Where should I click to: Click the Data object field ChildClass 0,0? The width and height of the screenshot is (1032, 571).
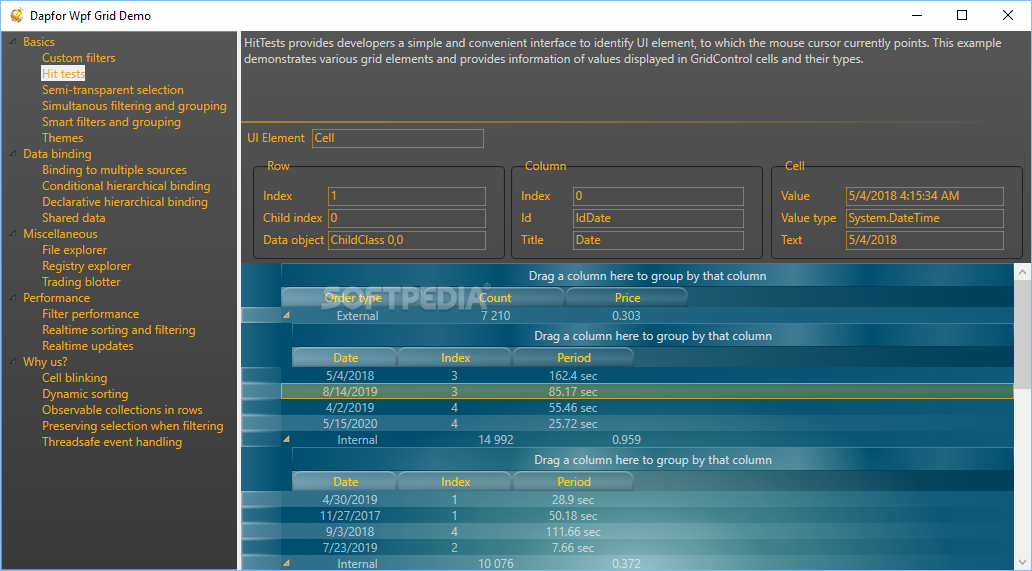click(407, 240)
